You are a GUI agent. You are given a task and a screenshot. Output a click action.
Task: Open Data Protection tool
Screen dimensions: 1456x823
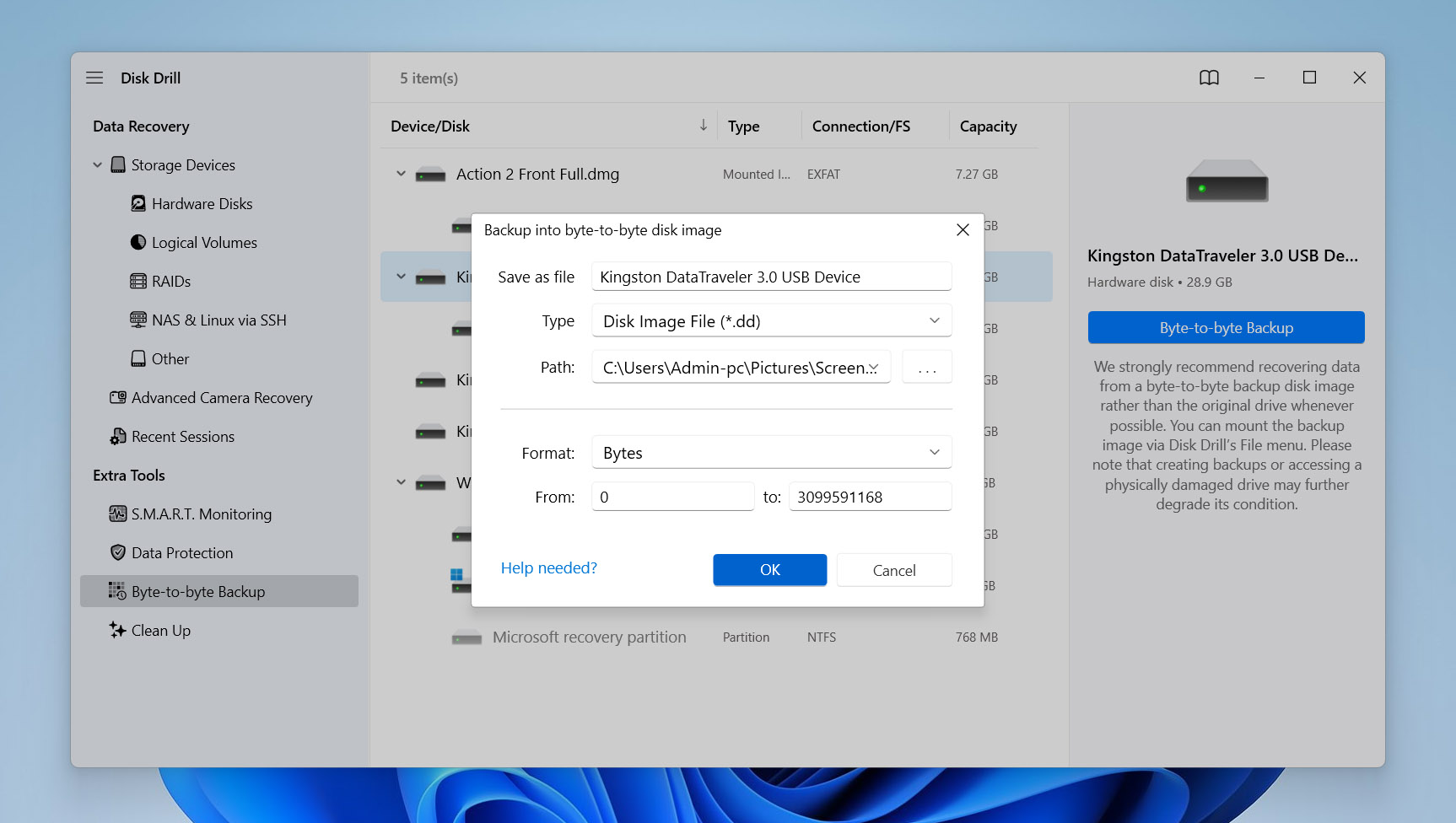pos(182,552)
